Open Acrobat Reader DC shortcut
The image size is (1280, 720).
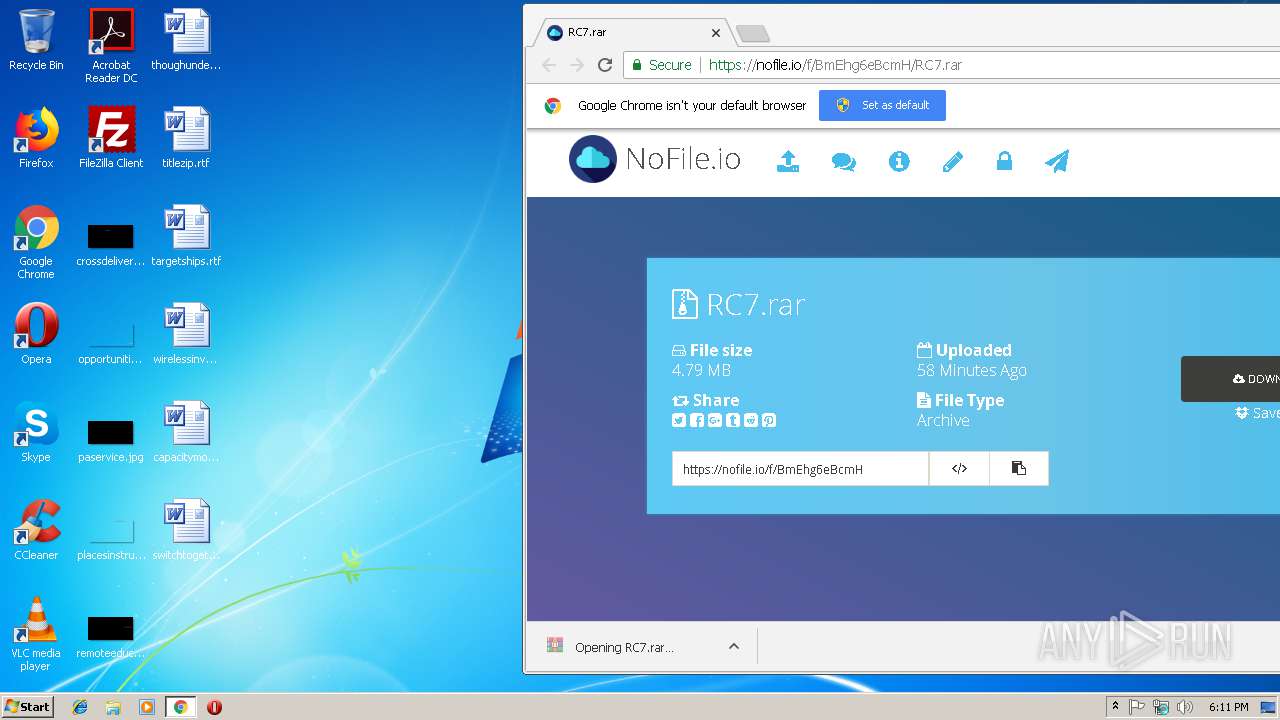111,46
